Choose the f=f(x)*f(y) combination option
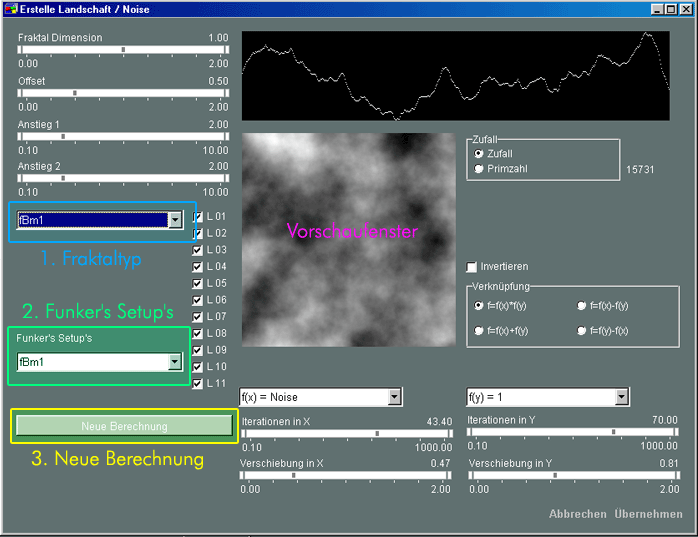 click(479, 305)
